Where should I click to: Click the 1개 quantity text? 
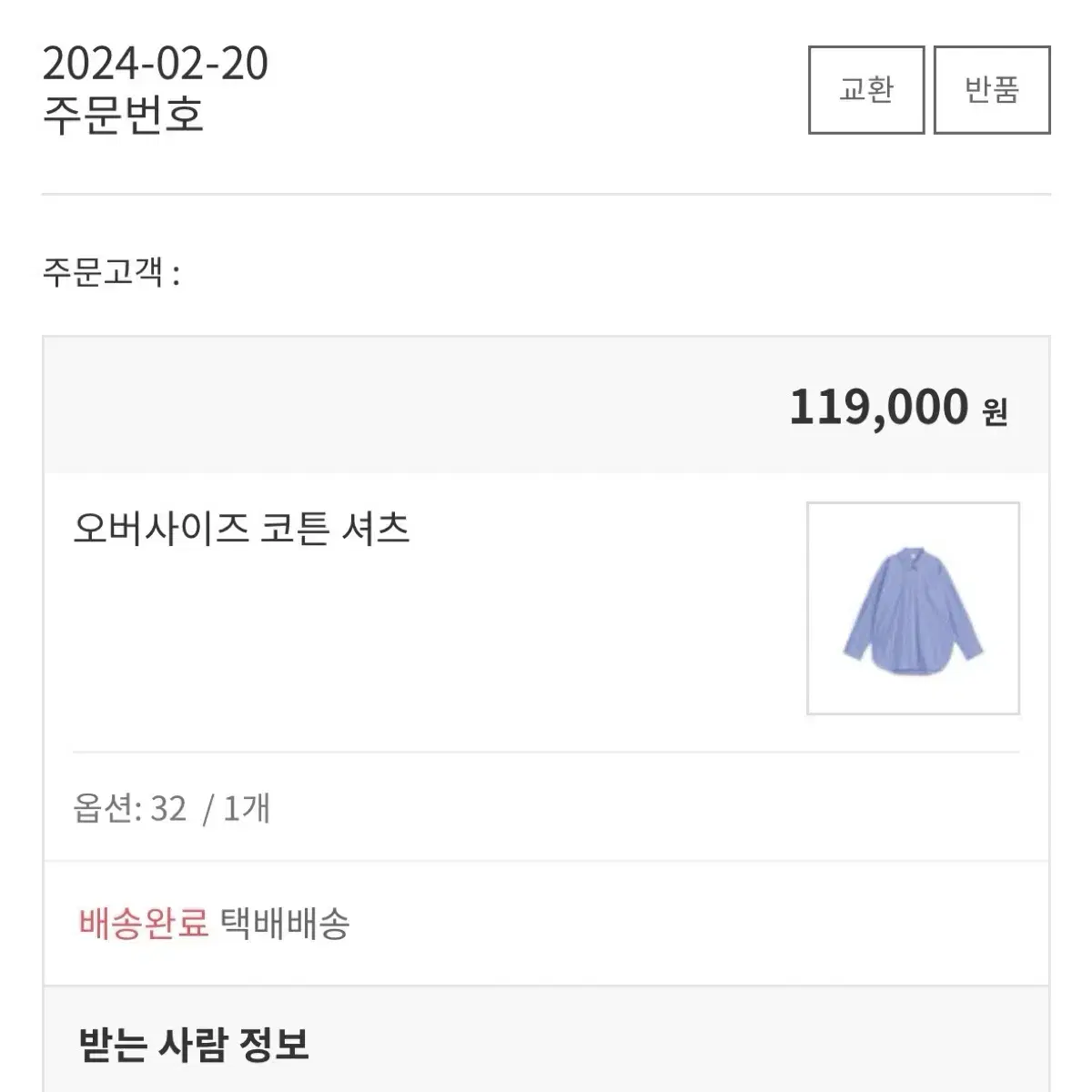[x=246, y=808]
